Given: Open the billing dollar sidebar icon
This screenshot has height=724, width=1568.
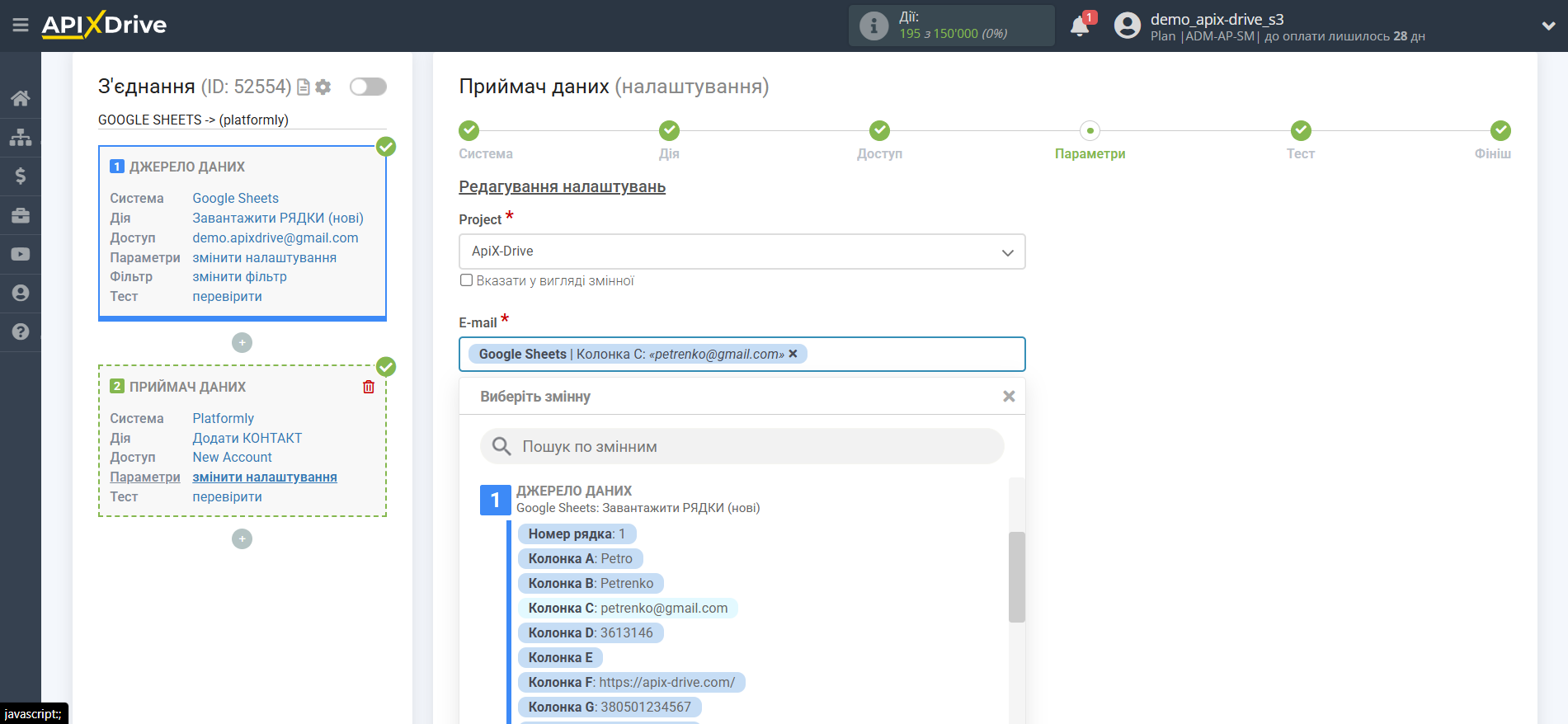Looking at the screenshot, I should tap(21, 176).
